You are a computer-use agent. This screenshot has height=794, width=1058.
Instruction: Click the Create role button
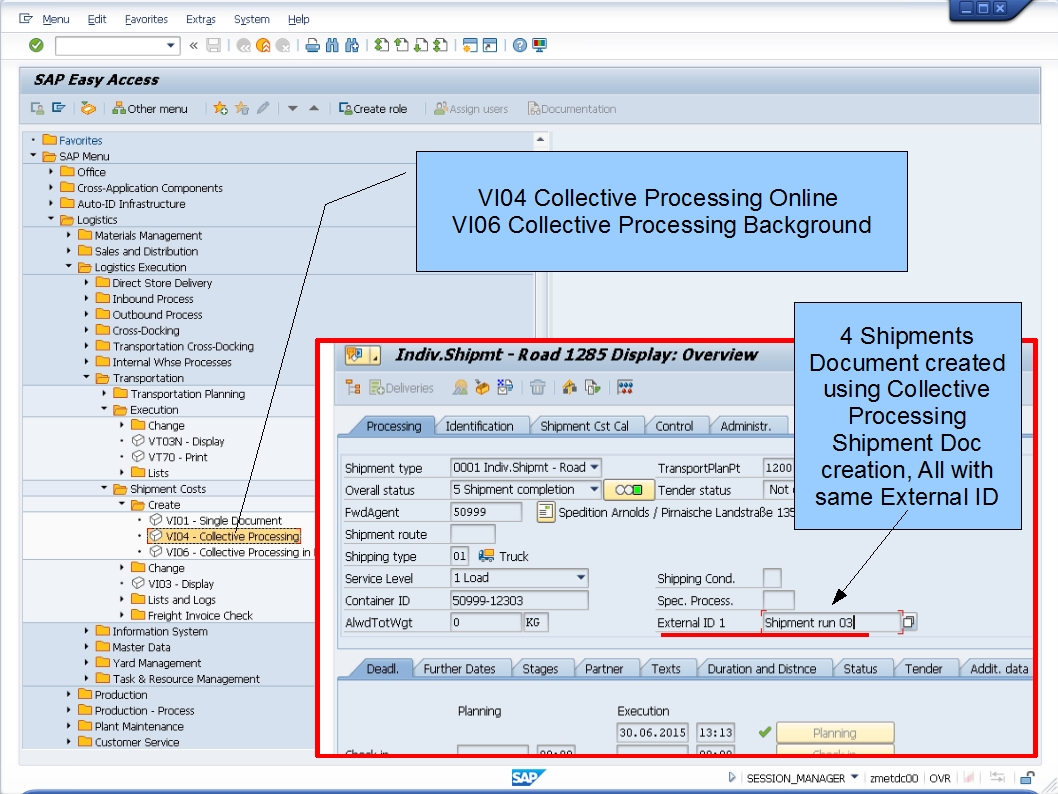click(372, 109)
